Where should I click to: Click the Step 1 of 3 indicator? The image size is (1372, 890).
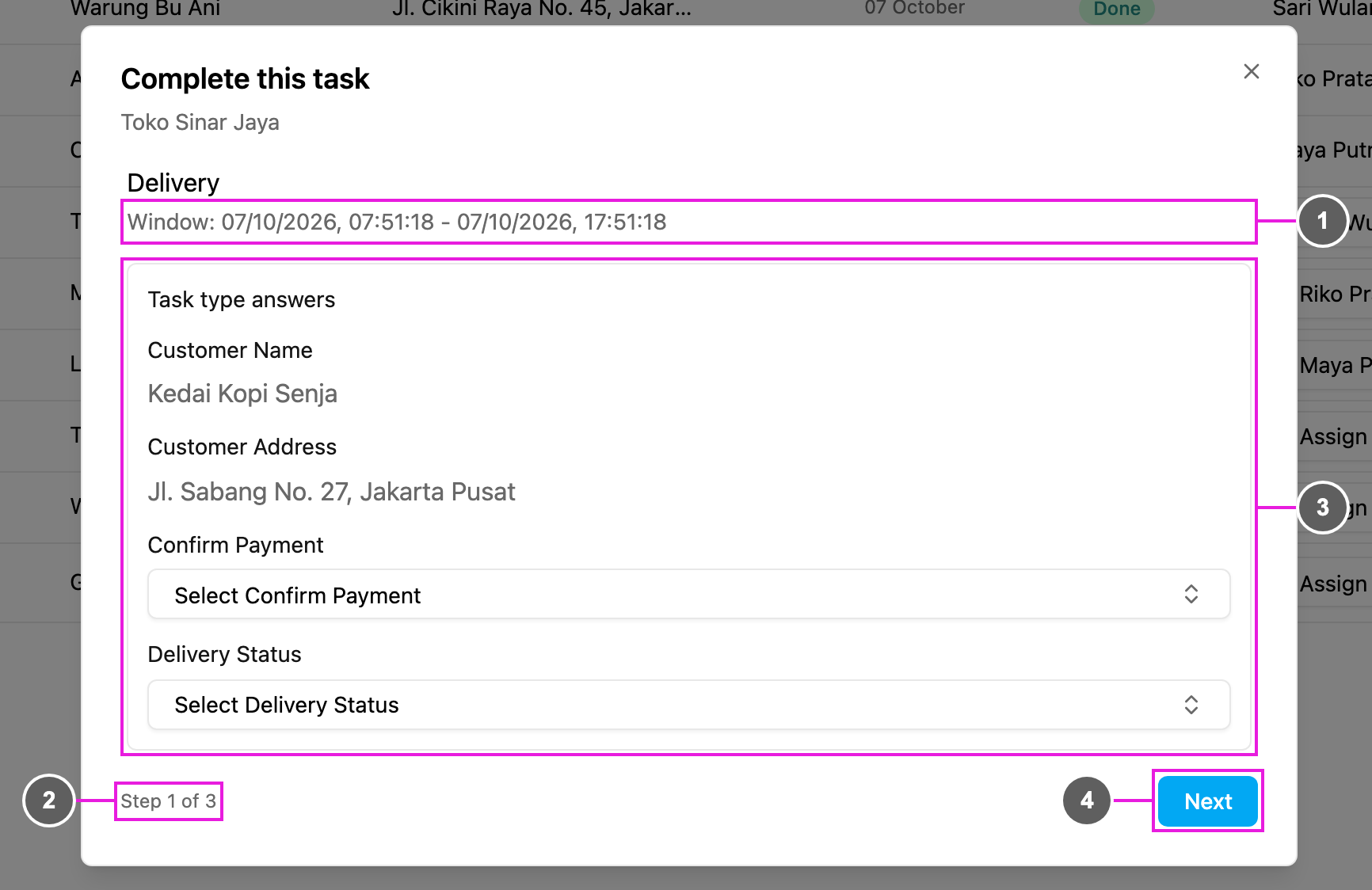(x=168, y=801)
